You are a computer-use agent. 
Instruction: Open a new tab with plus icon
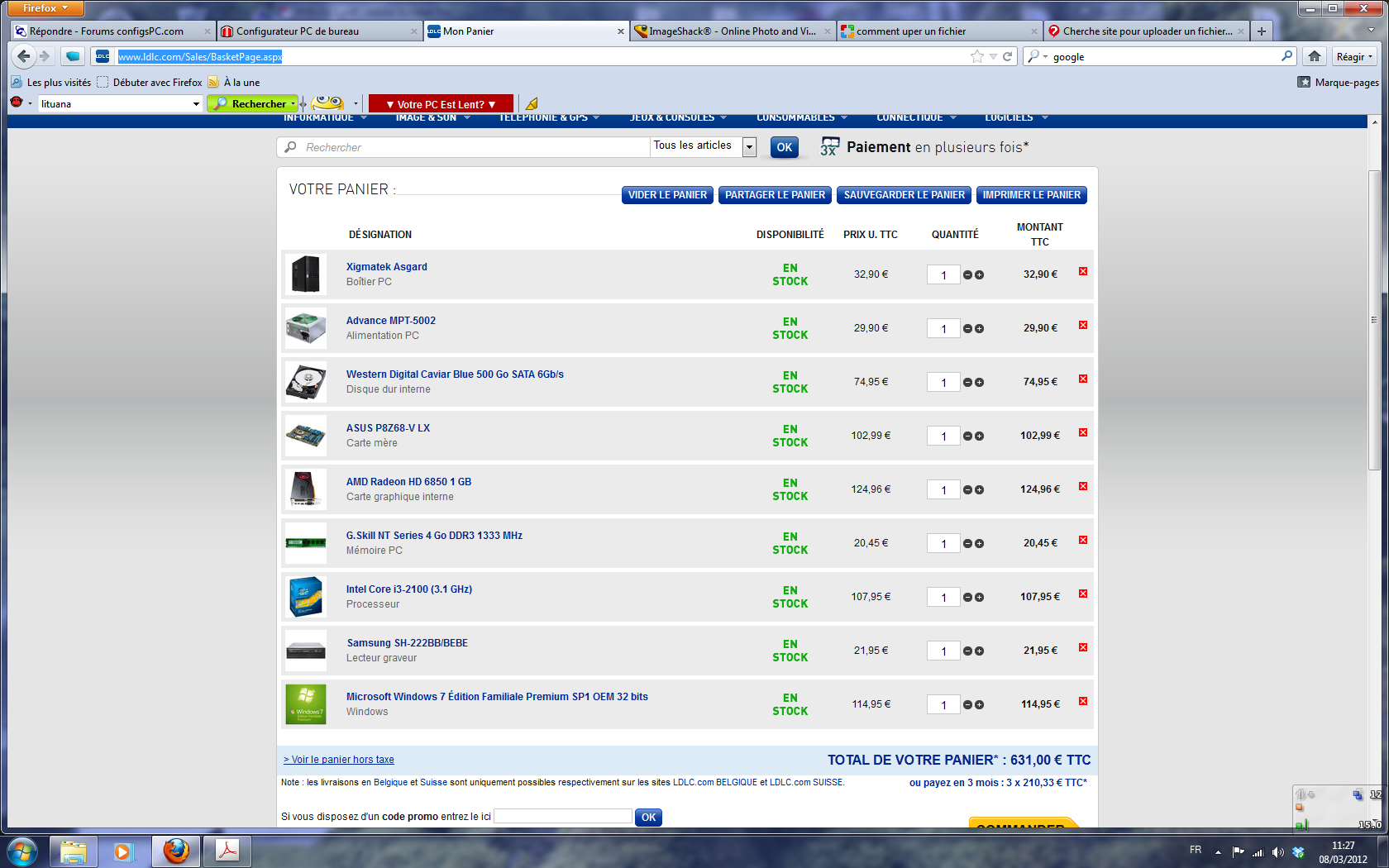point(1261,31)
